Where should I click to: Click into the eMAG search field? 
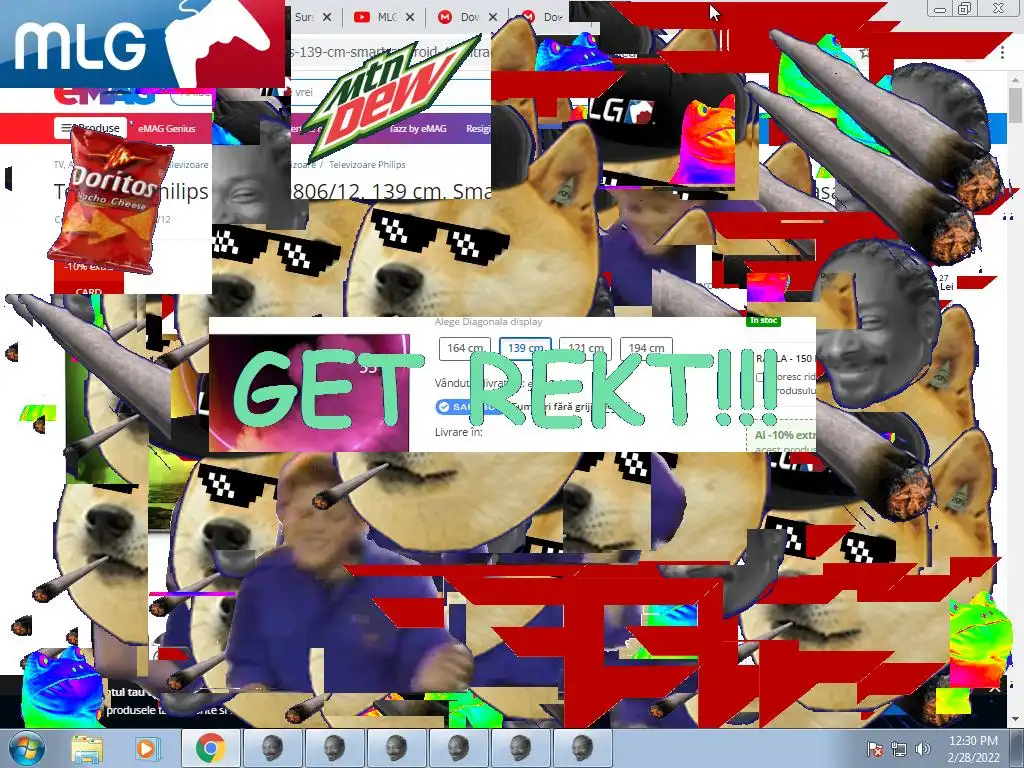point(391,92)
